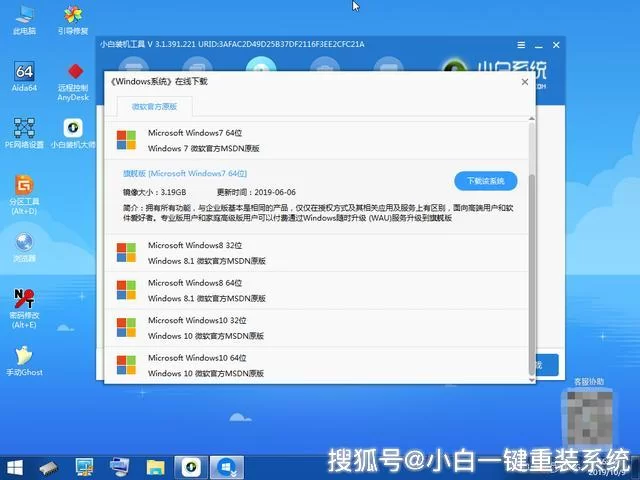Open File Explorer from the taskbar
This screenshot has height=480, width=640.
pyautogui.click(x=155, y=466)
